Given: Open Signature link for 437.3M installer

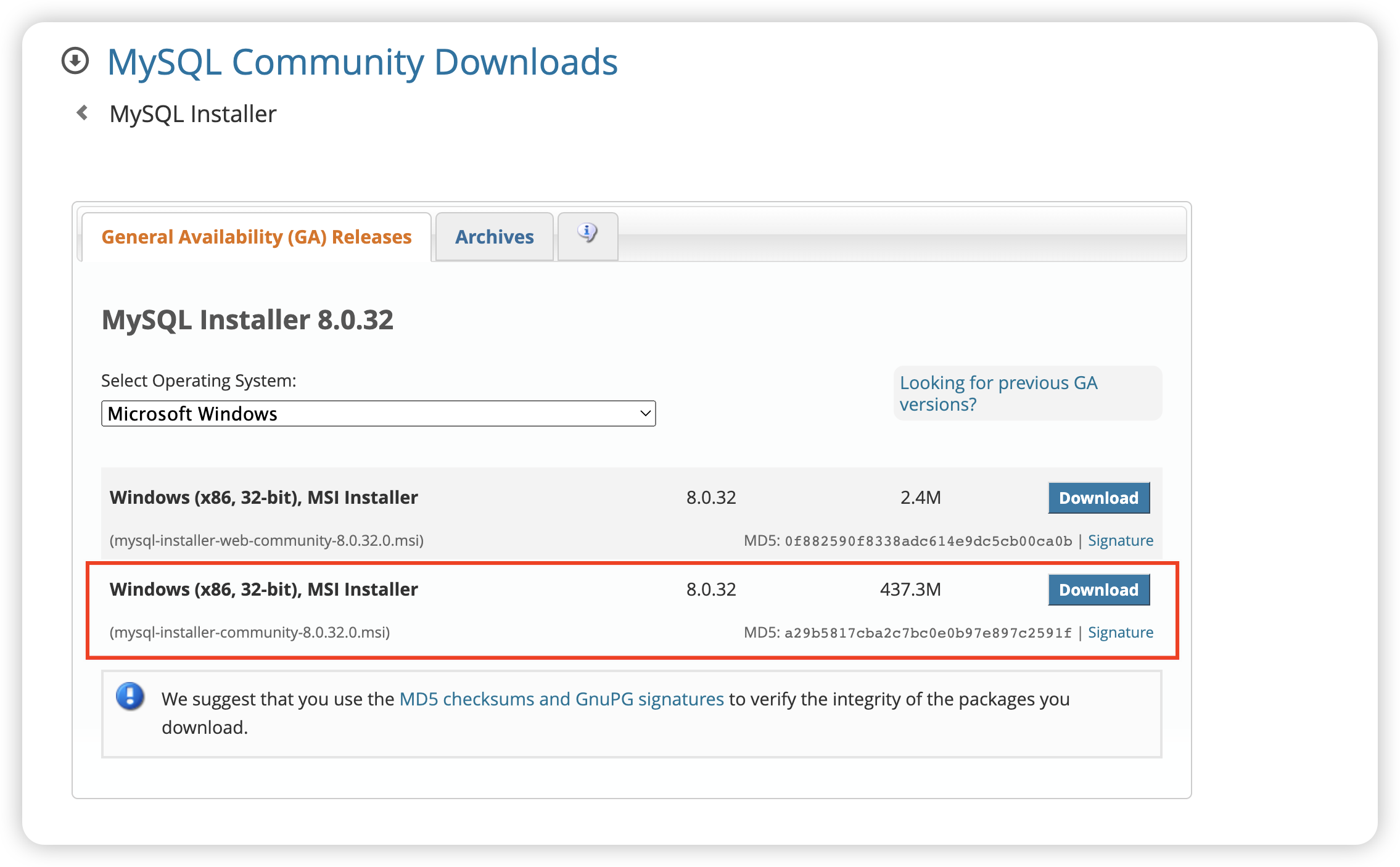Looking at the screenshot, I should coord(1120,633).
